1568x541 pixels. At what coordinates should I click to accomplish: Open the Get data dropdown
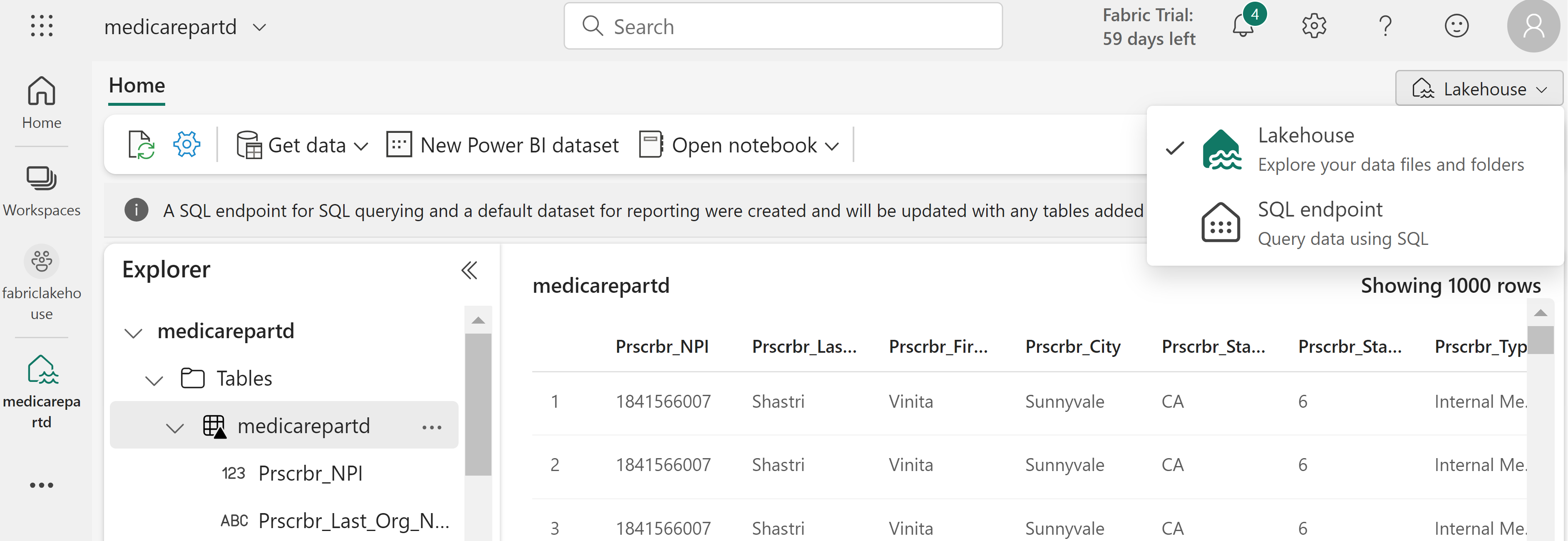(303, 145)
